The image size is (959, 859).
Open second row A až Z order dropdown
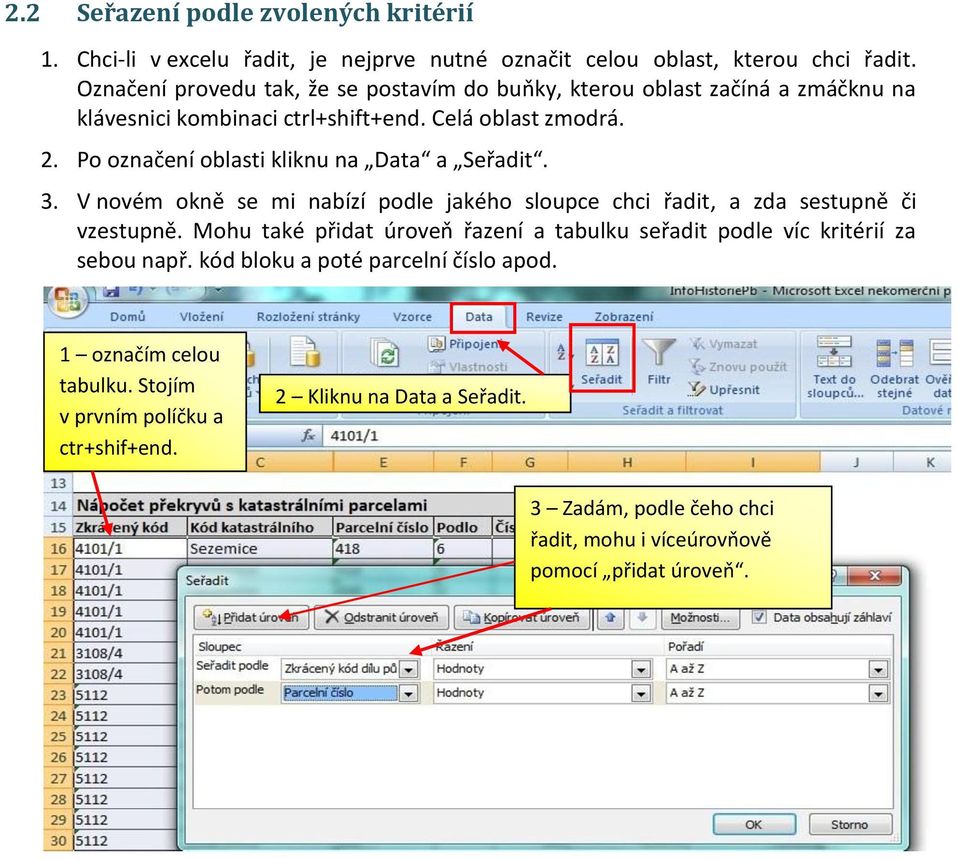click(878, 693)
